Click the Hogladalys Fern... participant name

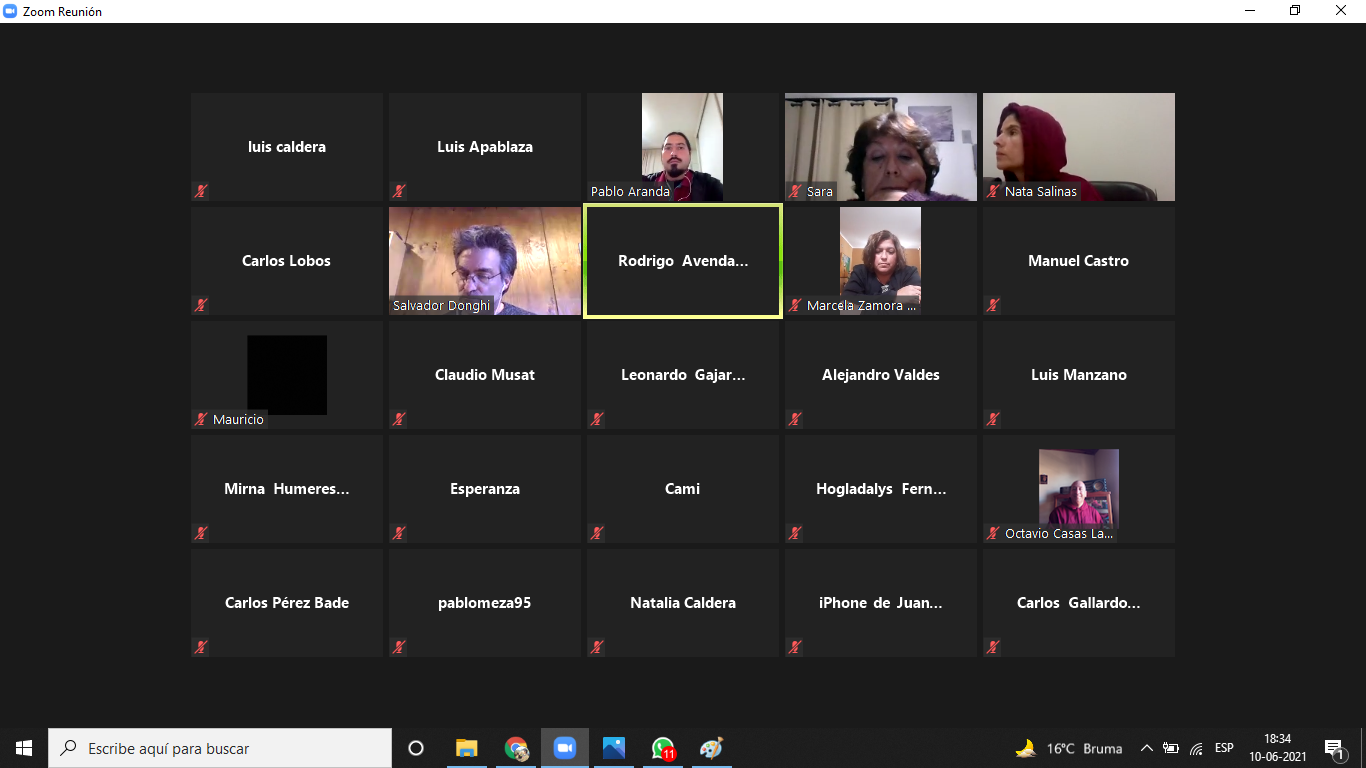coord(881,489)
